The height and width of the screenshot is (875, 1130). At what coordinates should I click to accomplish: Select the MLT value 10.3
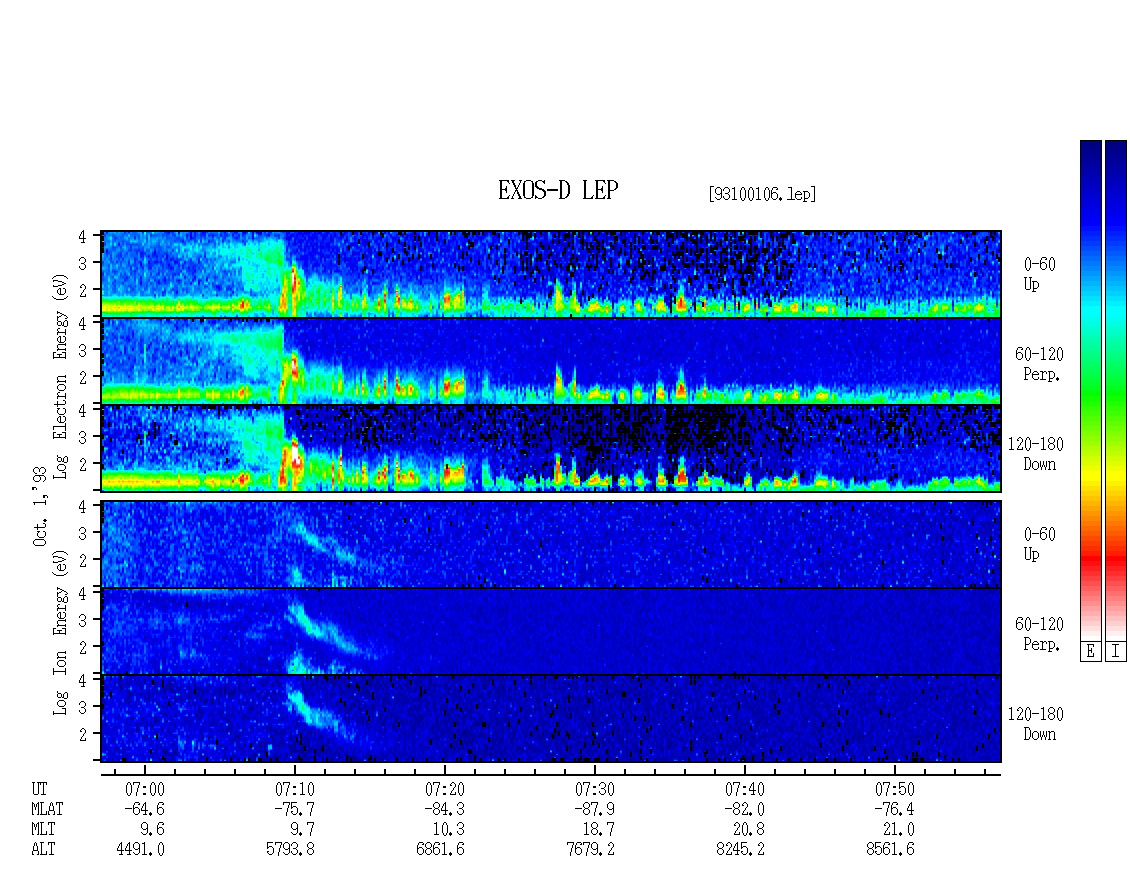pyautogui.click(x=448, y=830)
